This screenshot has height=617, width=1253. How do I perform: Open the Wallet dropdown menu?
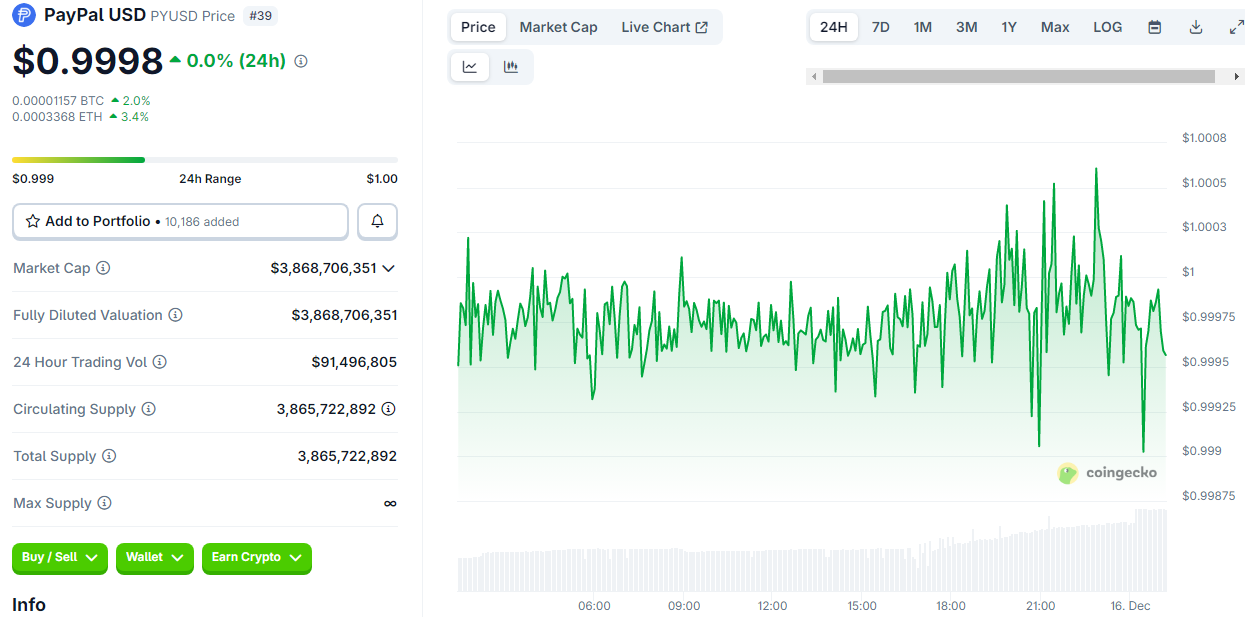[155, 557]
